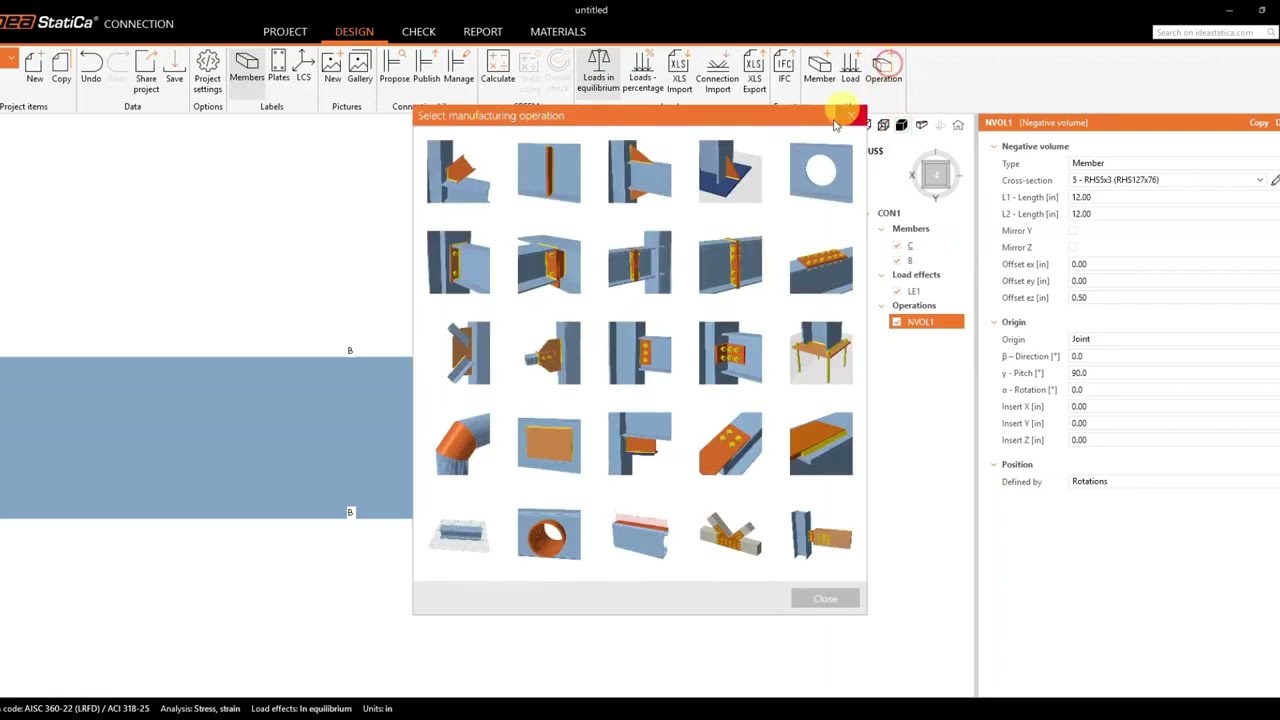Toggle the LE1 load effect checkbox
This screenshot has height=720, width=1280.
896,291
